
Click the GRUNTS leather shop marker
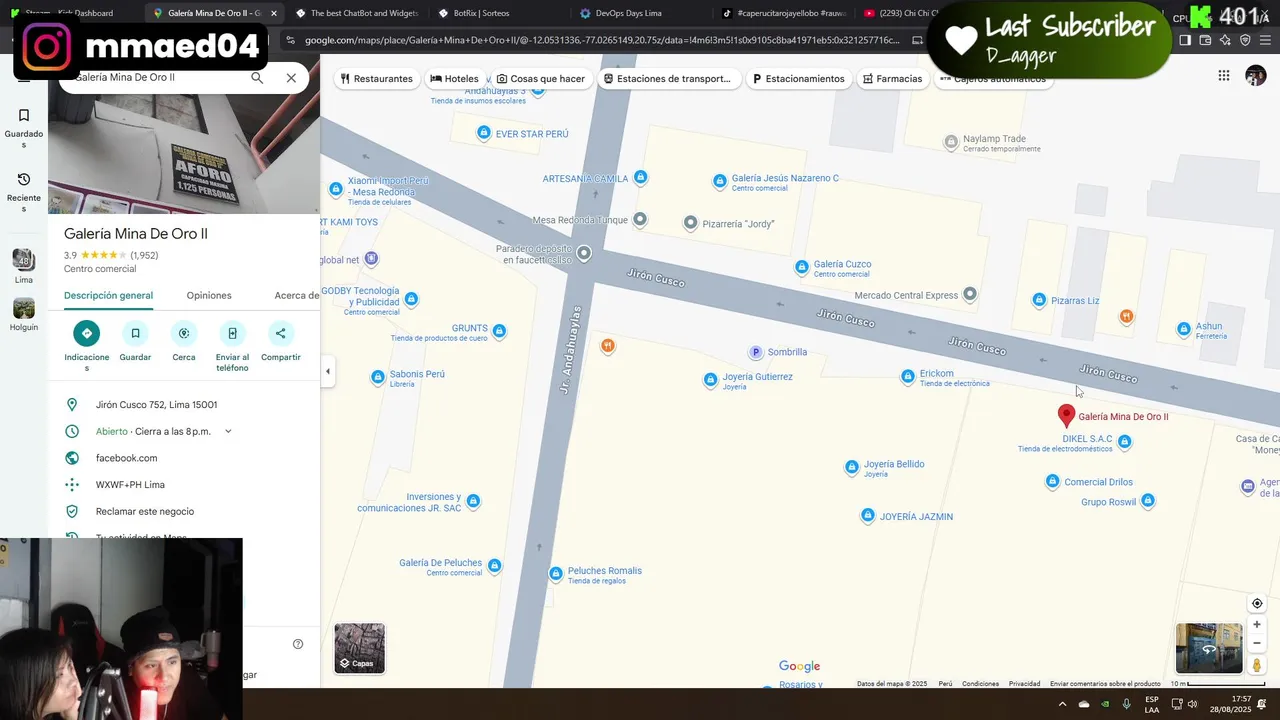[x=499, y=331]
